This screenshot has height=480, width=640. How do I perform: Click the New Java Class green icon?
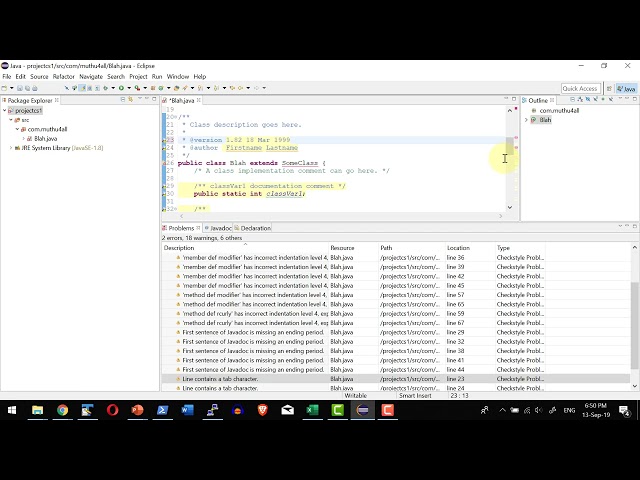161,88
